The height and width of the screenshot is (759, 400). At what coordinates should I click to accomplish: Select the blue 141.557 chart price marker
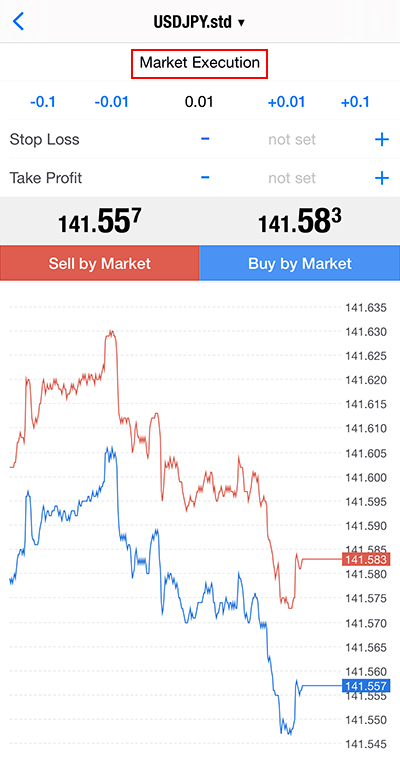tap(366, 686)
